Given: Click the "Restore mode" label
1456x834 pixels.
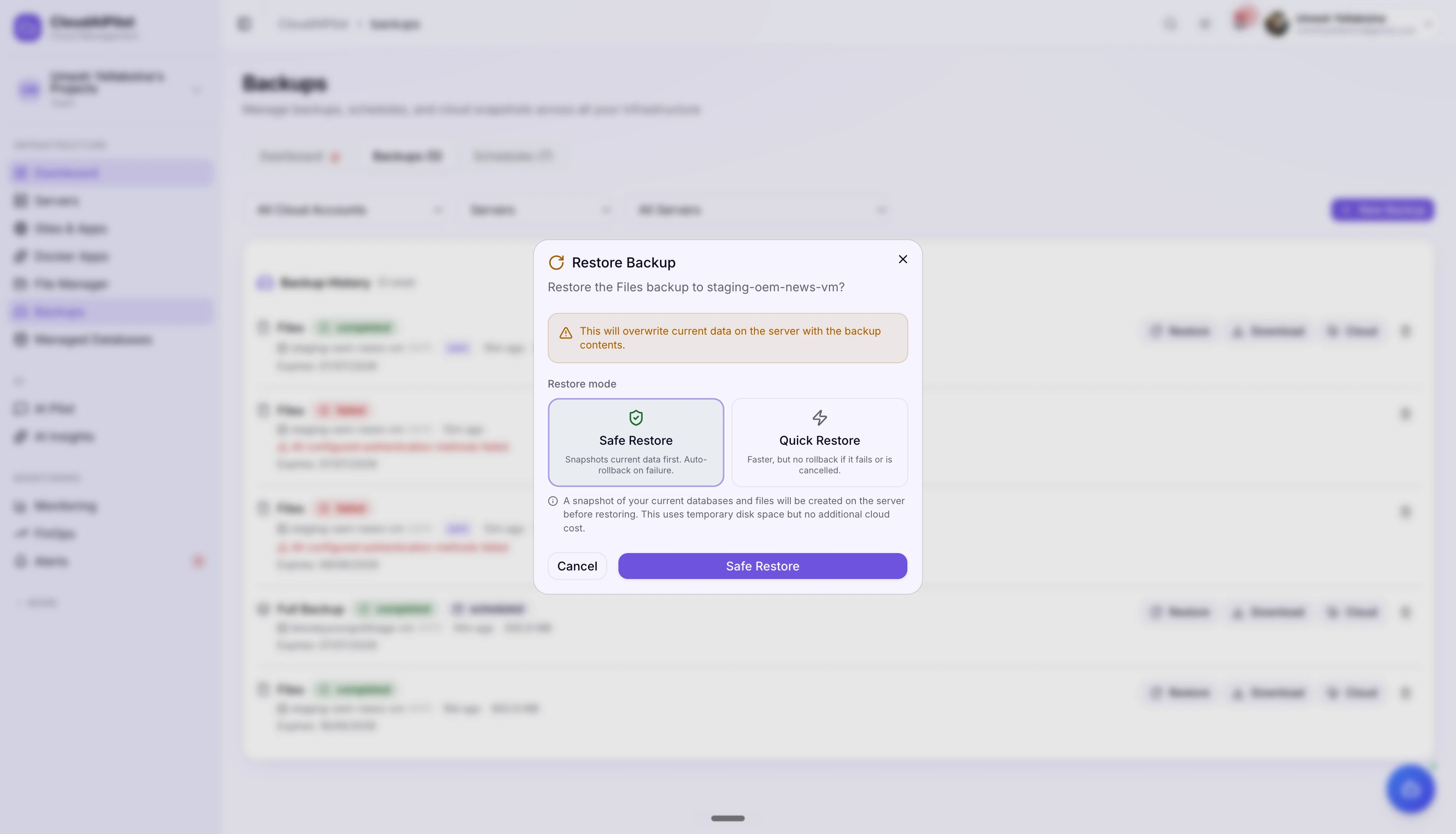Looking at the screenshot, I should 582,384.
